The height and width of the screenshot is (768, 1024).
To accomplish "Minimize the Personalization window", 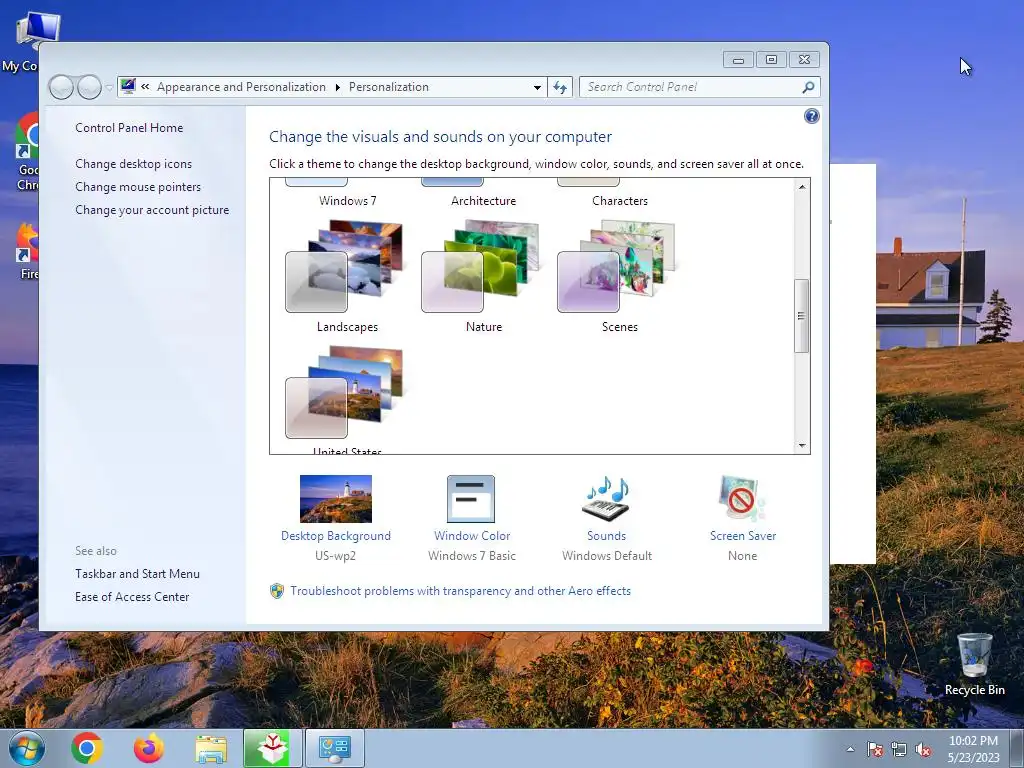I will (738, 60).
